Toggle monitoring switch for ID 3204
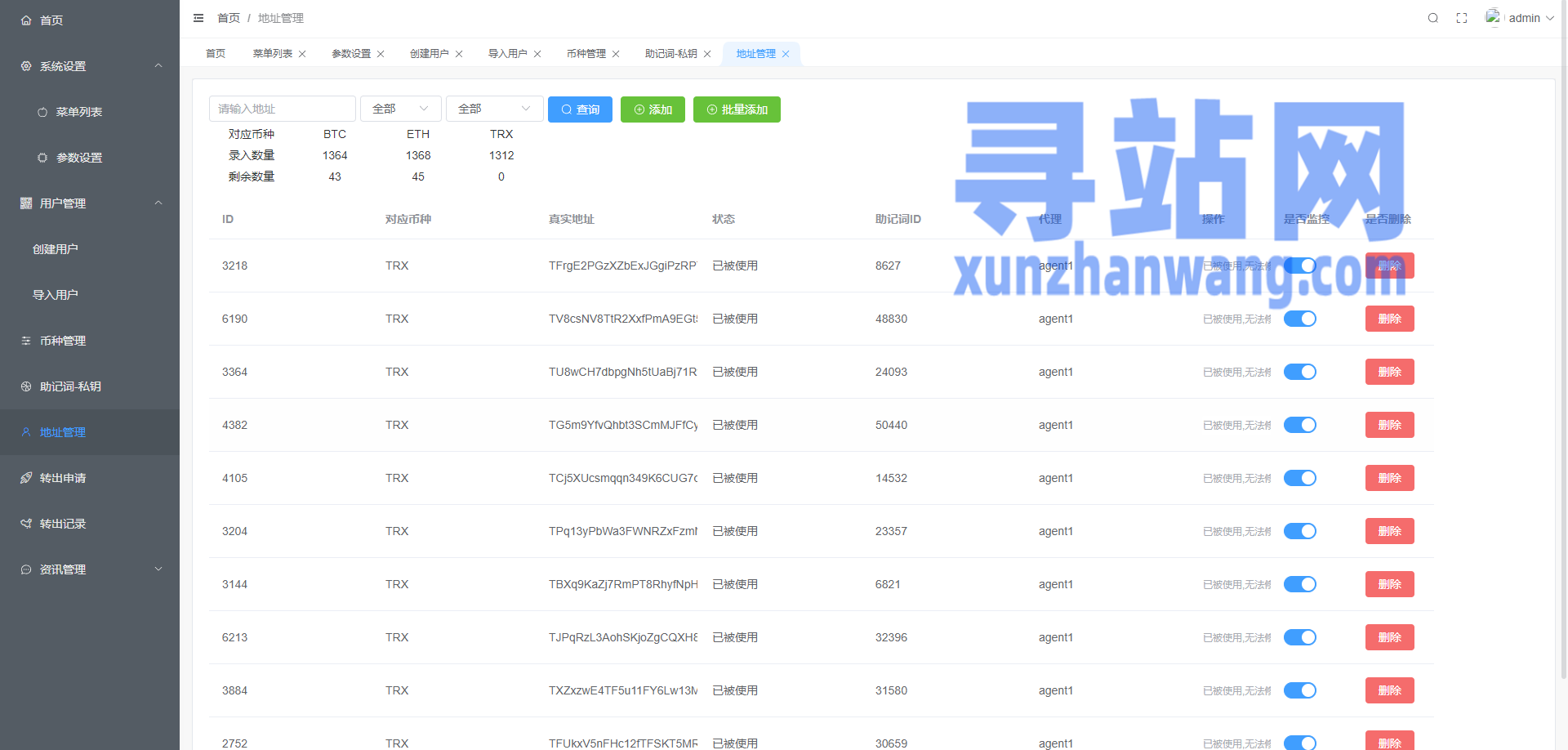The image size is (1568, 750). 1300,531
